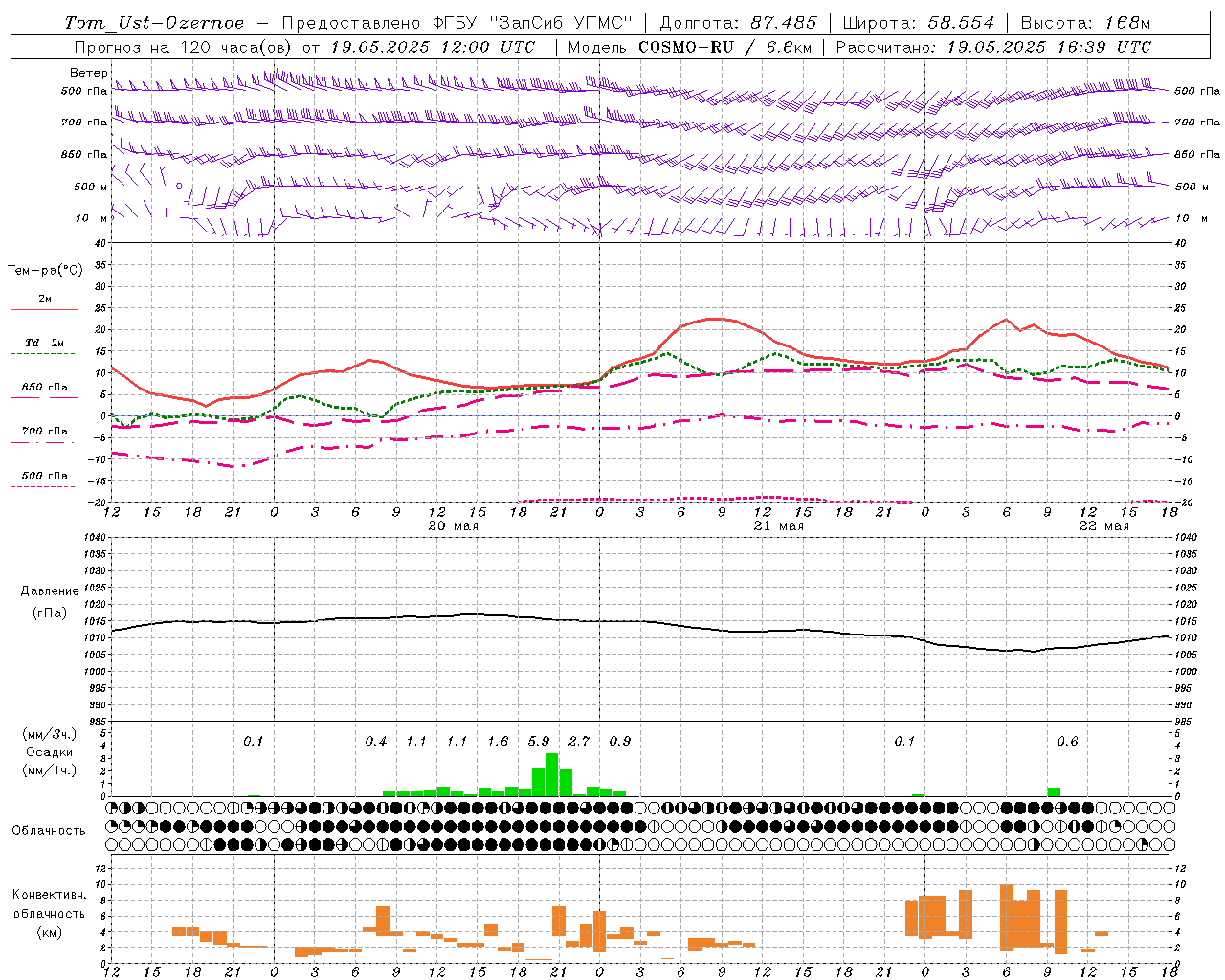Screen dimensions: 1225x980
Task: Click the 850 гПа temperature legend entry
Action: [45, 388]
